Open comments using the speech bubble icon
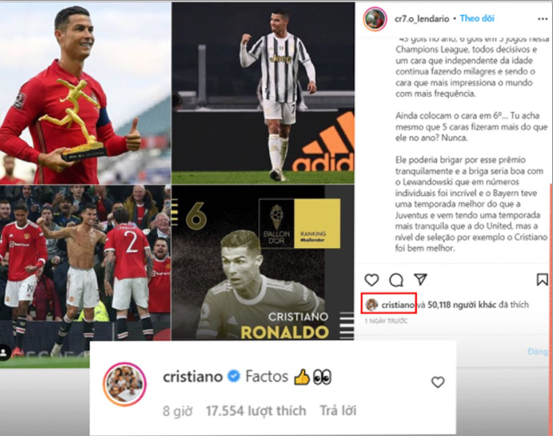The height and width of the screenshot is (436, 553). [396, 280]
